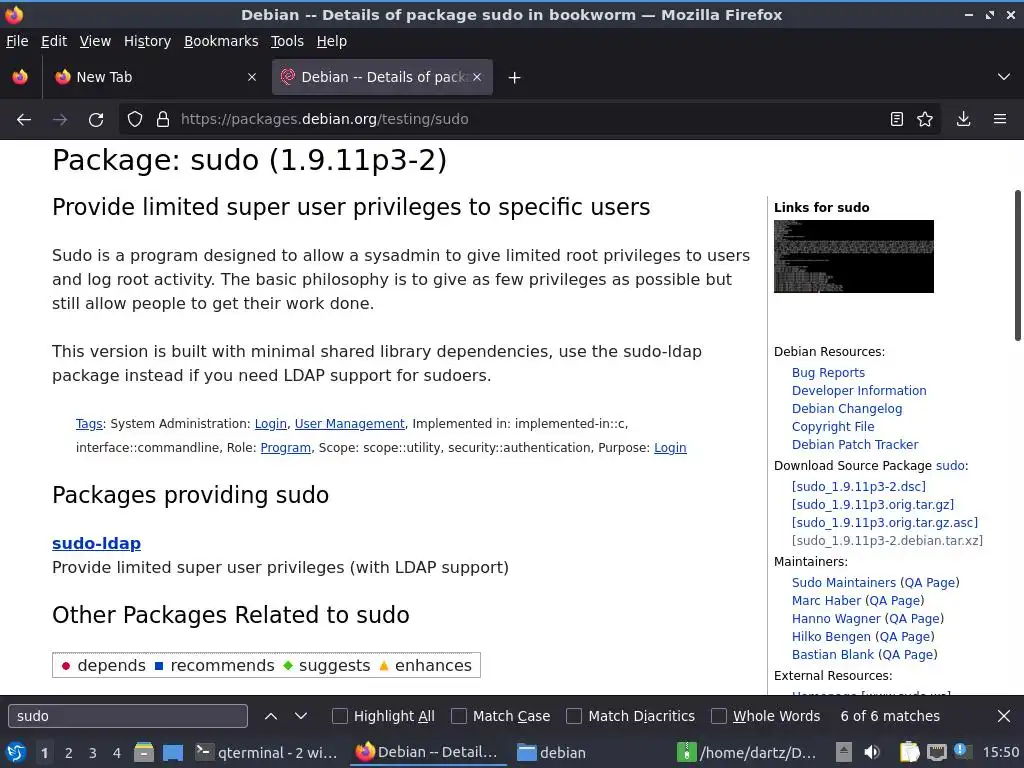Open the History menu
The height and width of the screenshot is (768, 1024).
tap(148, 41)
